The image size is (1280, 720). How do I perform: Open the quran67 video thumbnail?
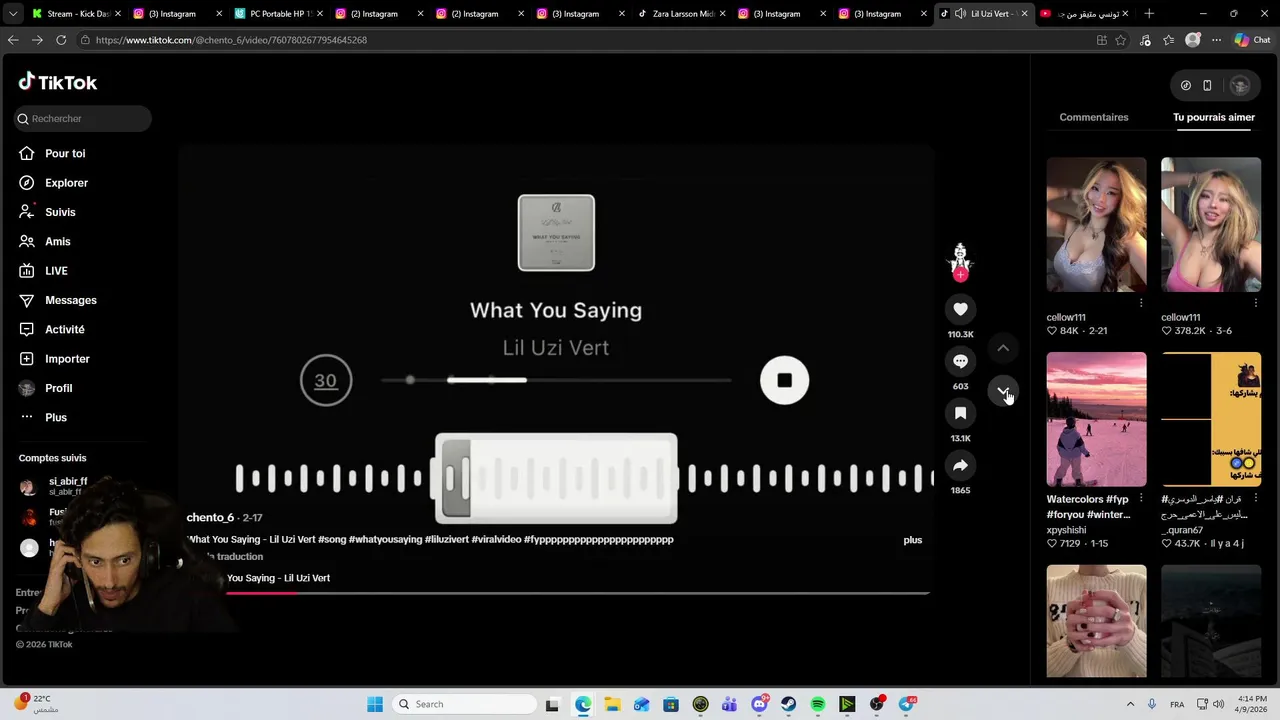[x=1211, y=419]
